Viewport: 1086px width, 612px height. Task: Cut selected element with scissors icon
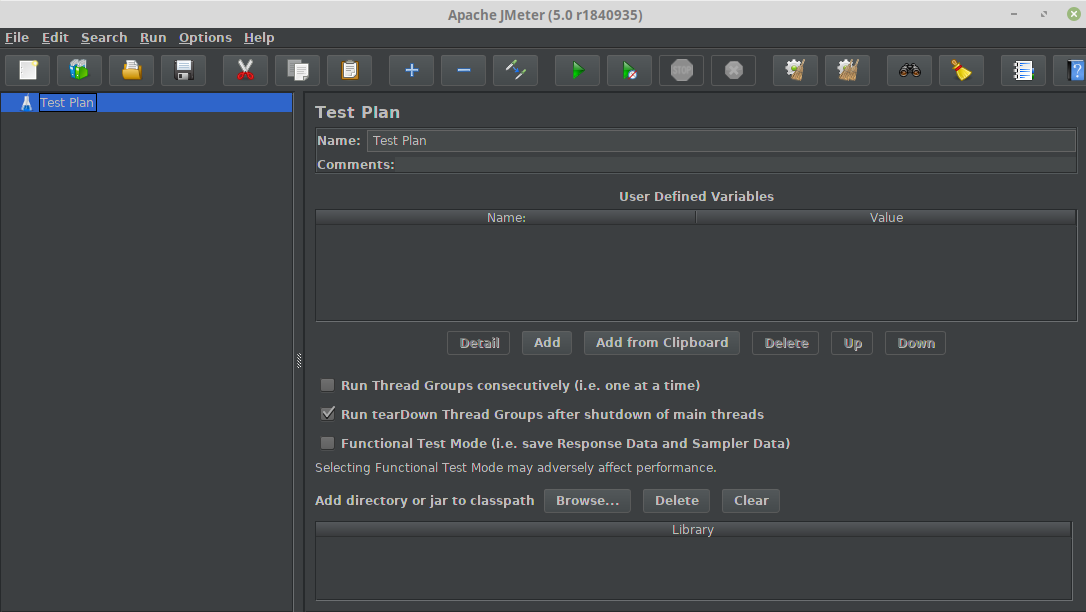245,71
